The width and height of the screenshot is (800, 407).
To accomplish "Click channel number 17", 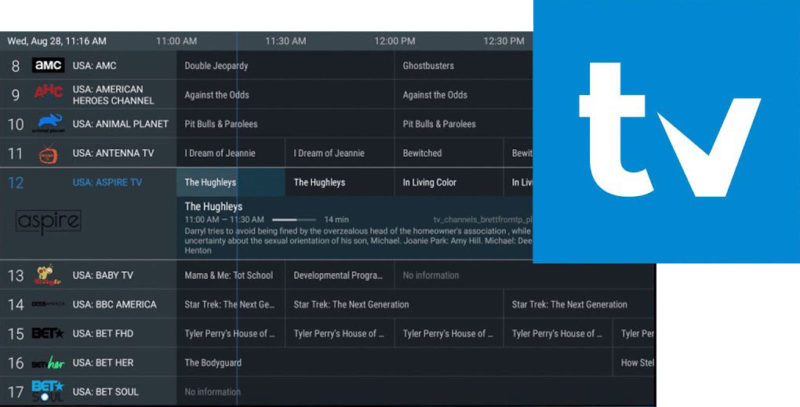I will (x=16, y=392).
